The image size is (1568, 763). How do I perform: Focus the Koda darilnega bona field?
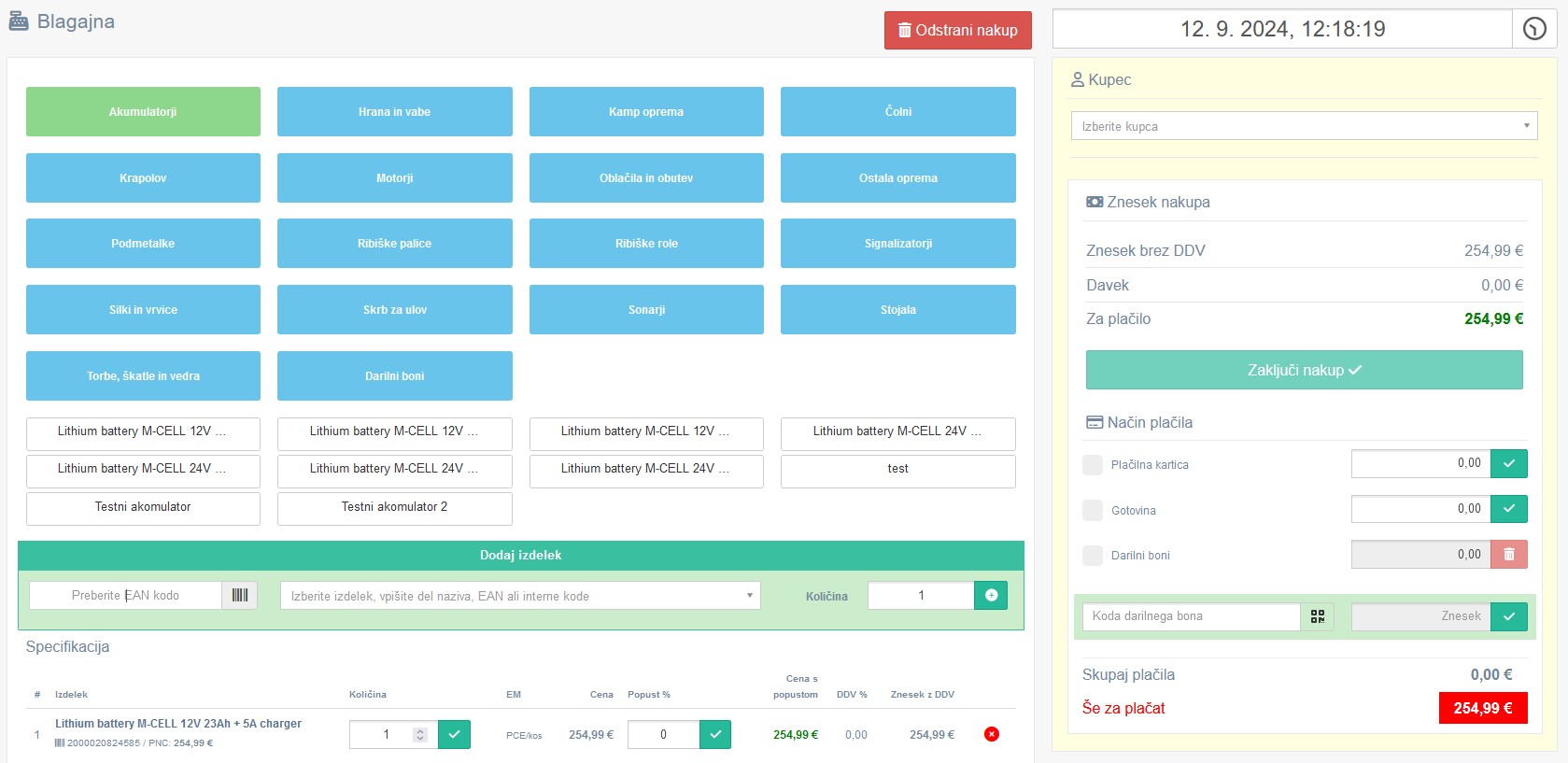(1191, 616)
